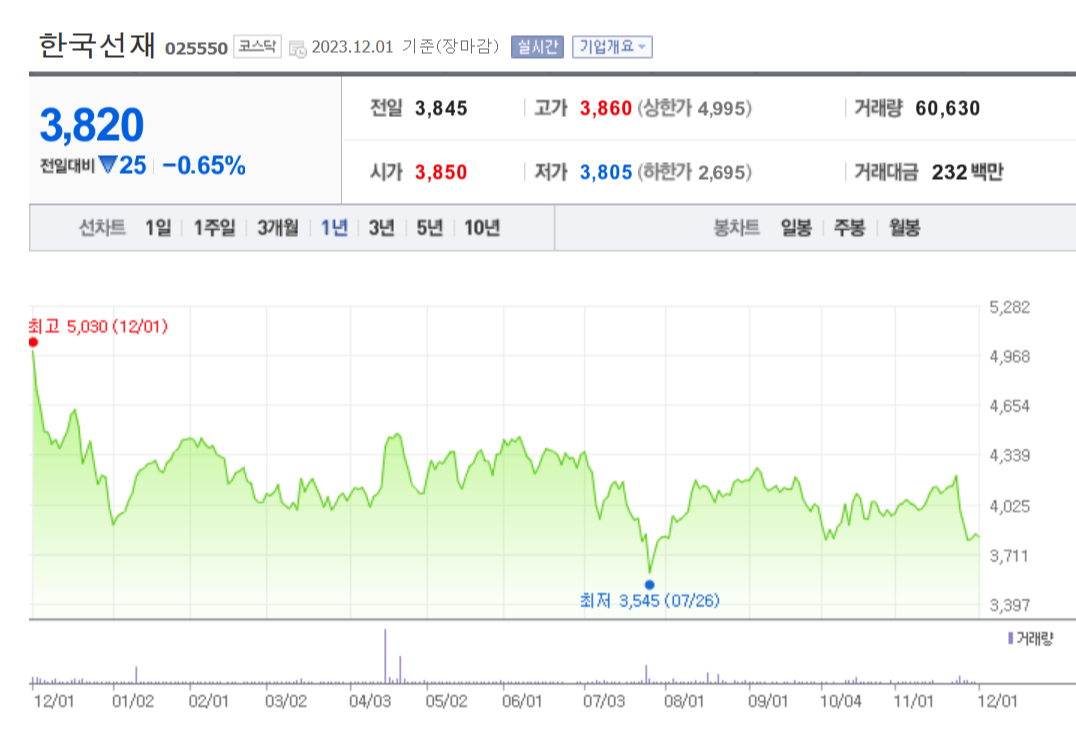Toggle the 실시간 real-time button
1076x739 pixels.
click(x=537, y=47)
